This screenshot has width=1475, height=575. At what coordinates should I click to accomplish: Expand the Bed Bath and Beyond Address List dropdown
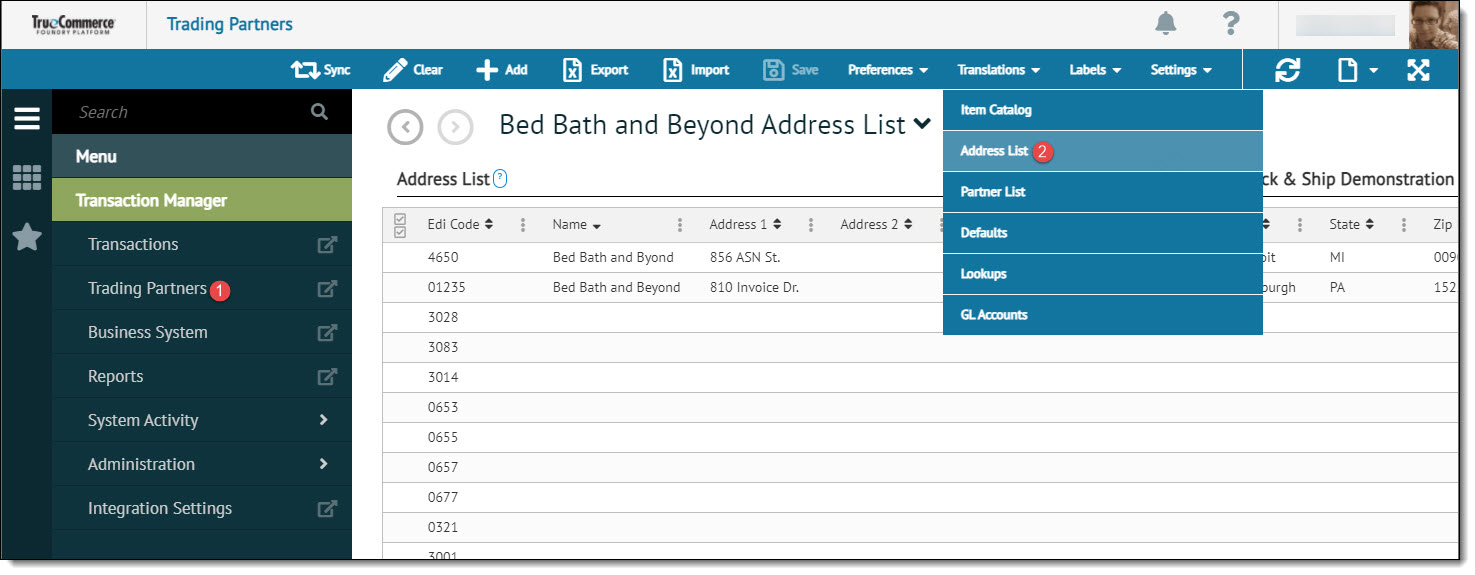[922, 125]
